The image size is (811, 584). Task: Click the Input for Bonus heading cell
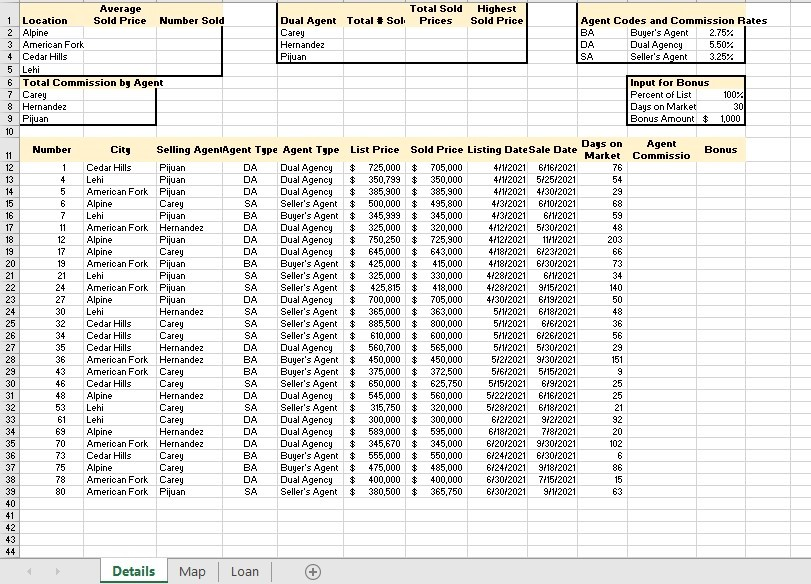point(670,83)
